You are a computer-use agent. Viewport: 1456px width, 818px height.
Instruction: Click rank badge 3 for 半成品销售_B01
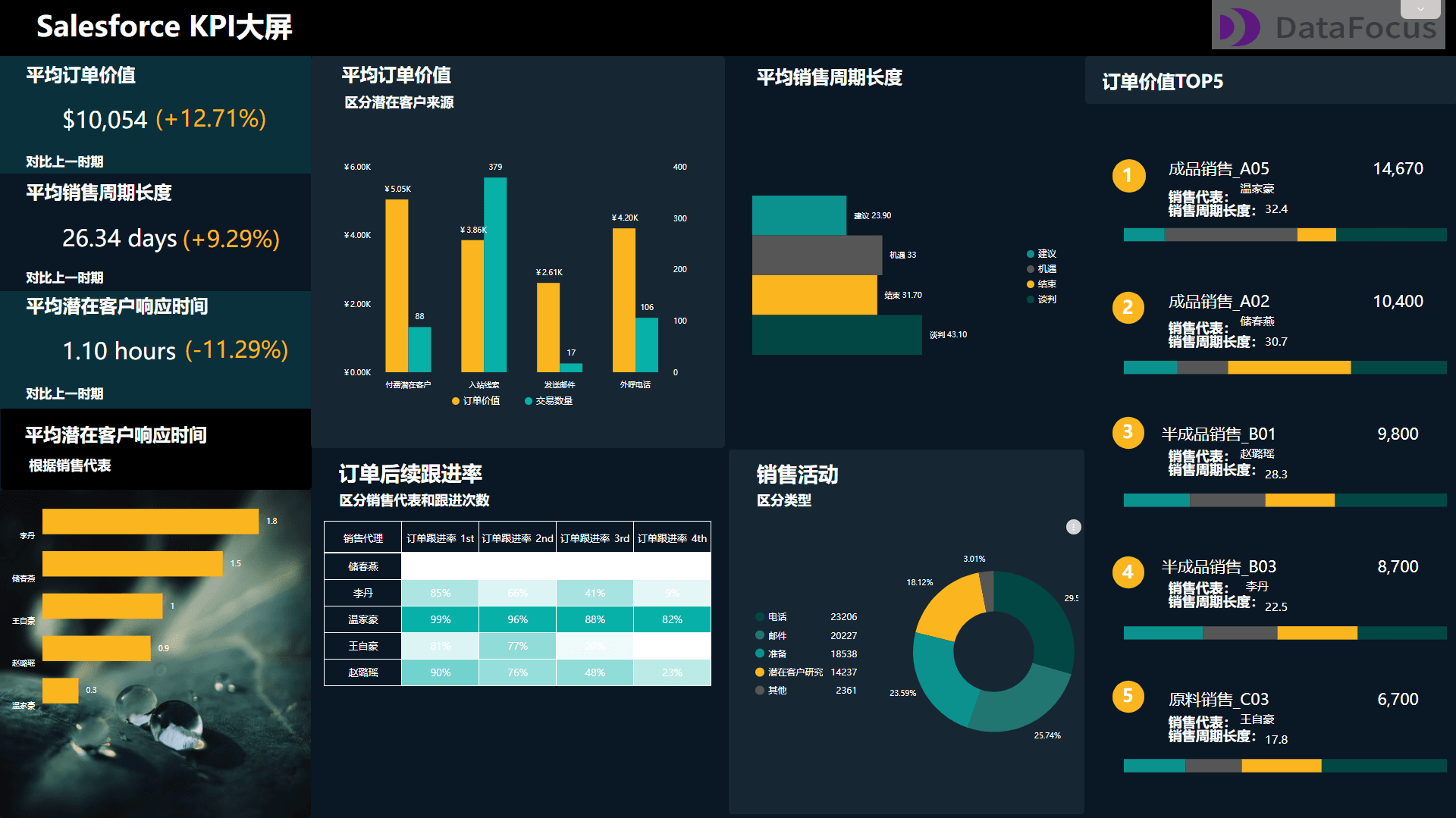pos(1128,433)
